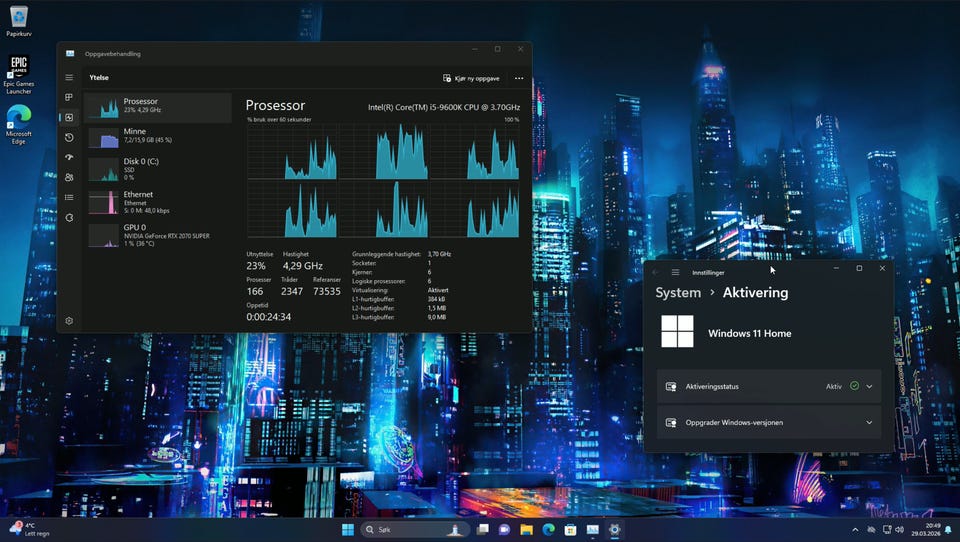The image size is (960, 542).
Task: Click Kjør ny oppgave button
Action: (471, 78)
